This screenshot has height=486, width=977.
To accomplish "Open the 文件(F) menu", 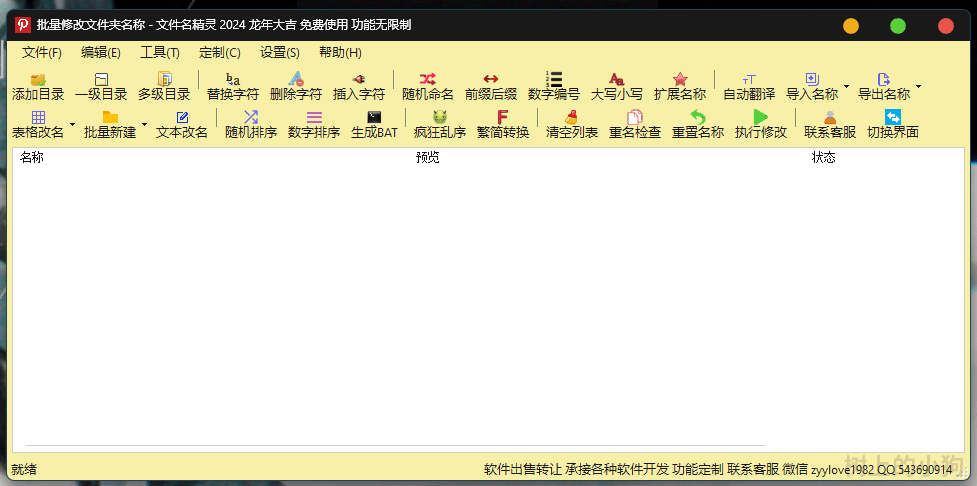I will 42,53.
